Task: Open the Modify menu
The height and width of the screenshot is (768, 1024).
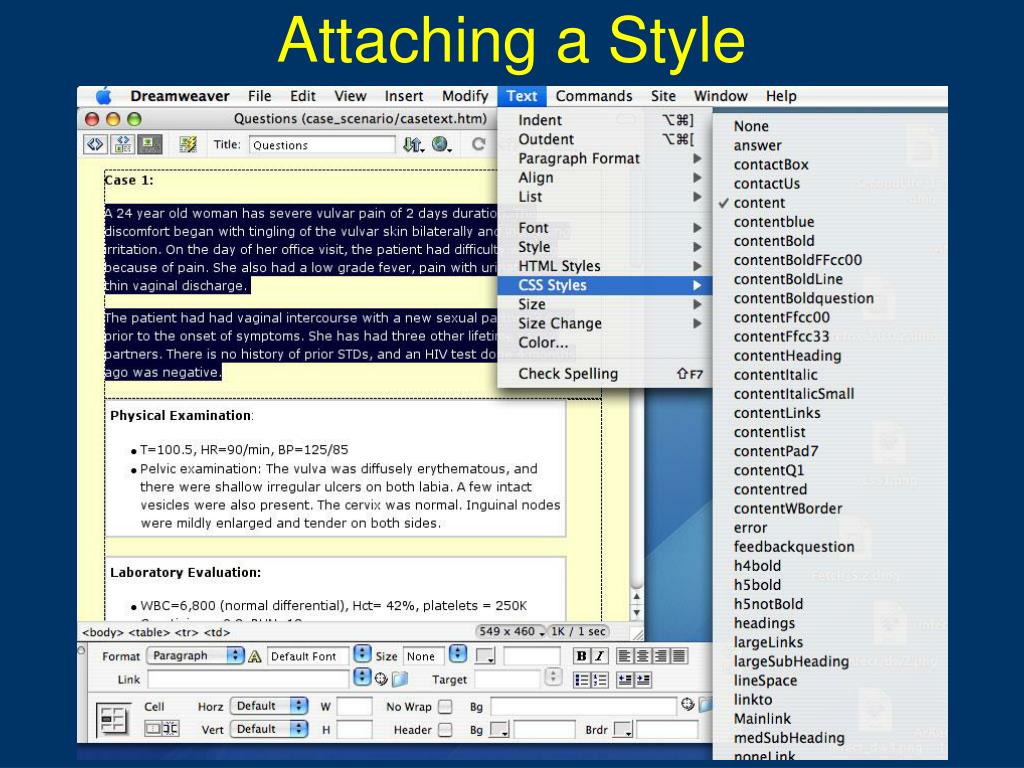Action: click(465, 96)
